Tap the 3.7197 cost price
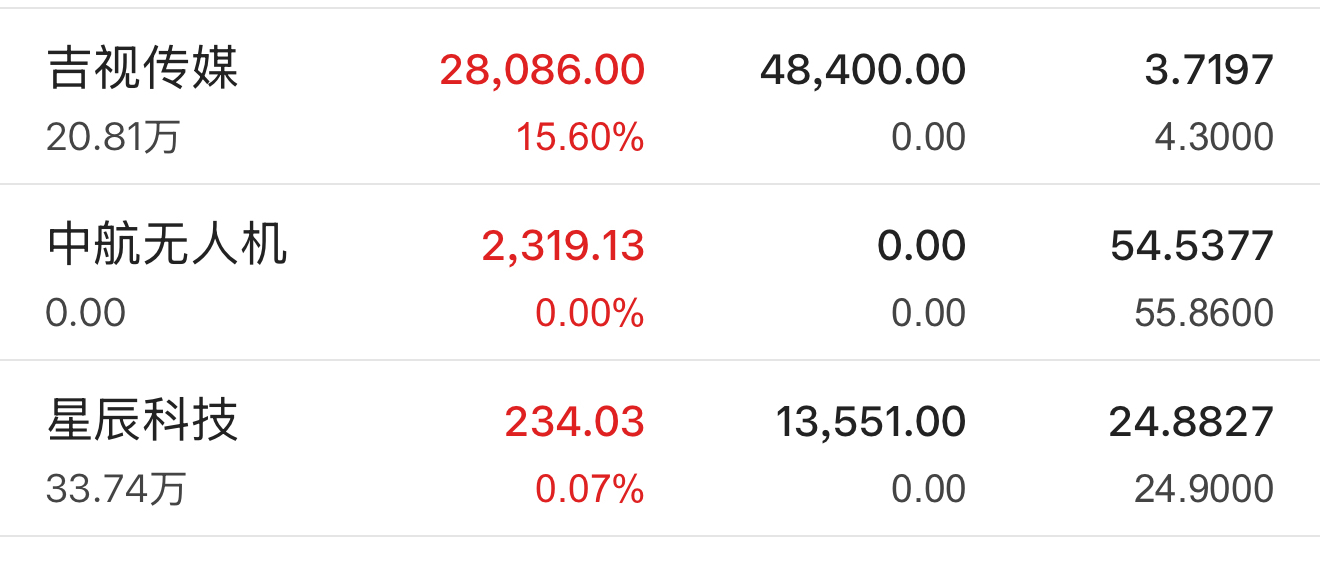 (x=1209, y=70)
